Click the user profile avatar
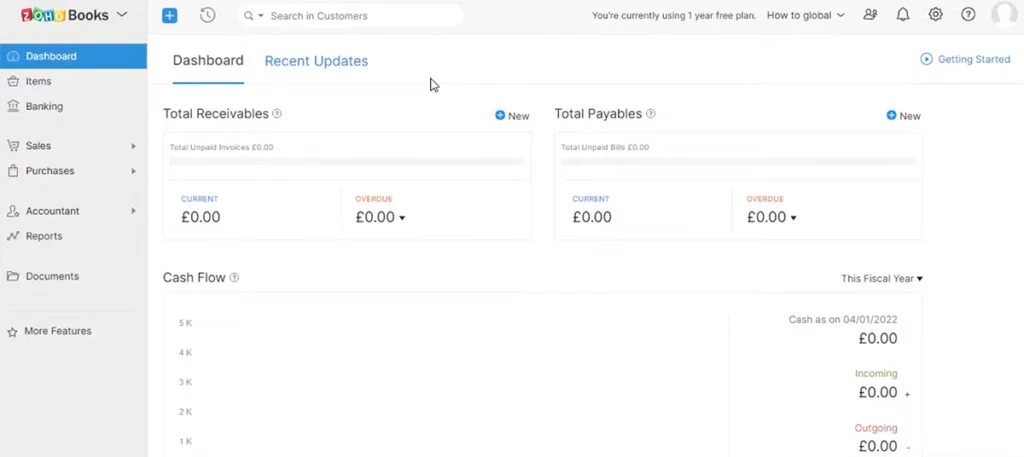The height and width of the screenshot is (457, 1024). [x=1004, y=14]
